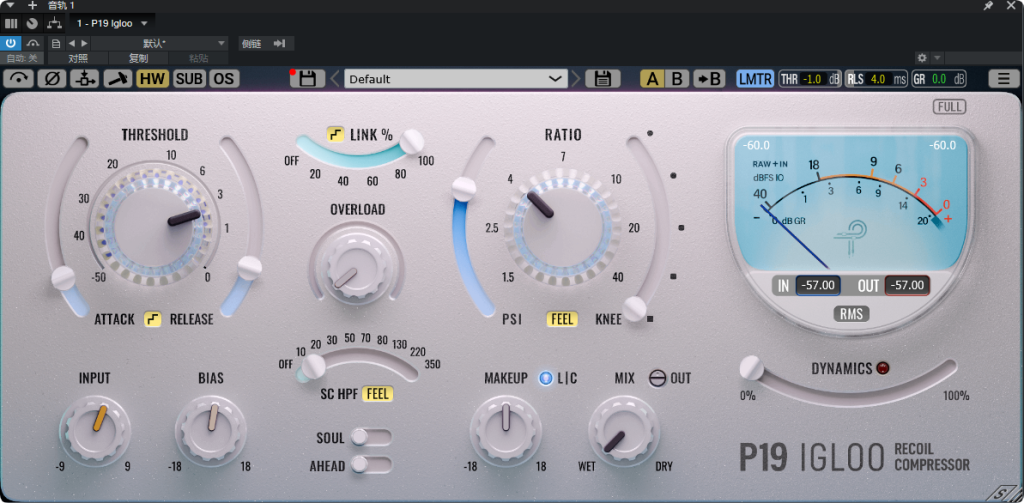
Task: Toggle the FEEL button between PSI and KNEE
Action: click(562, 319)
